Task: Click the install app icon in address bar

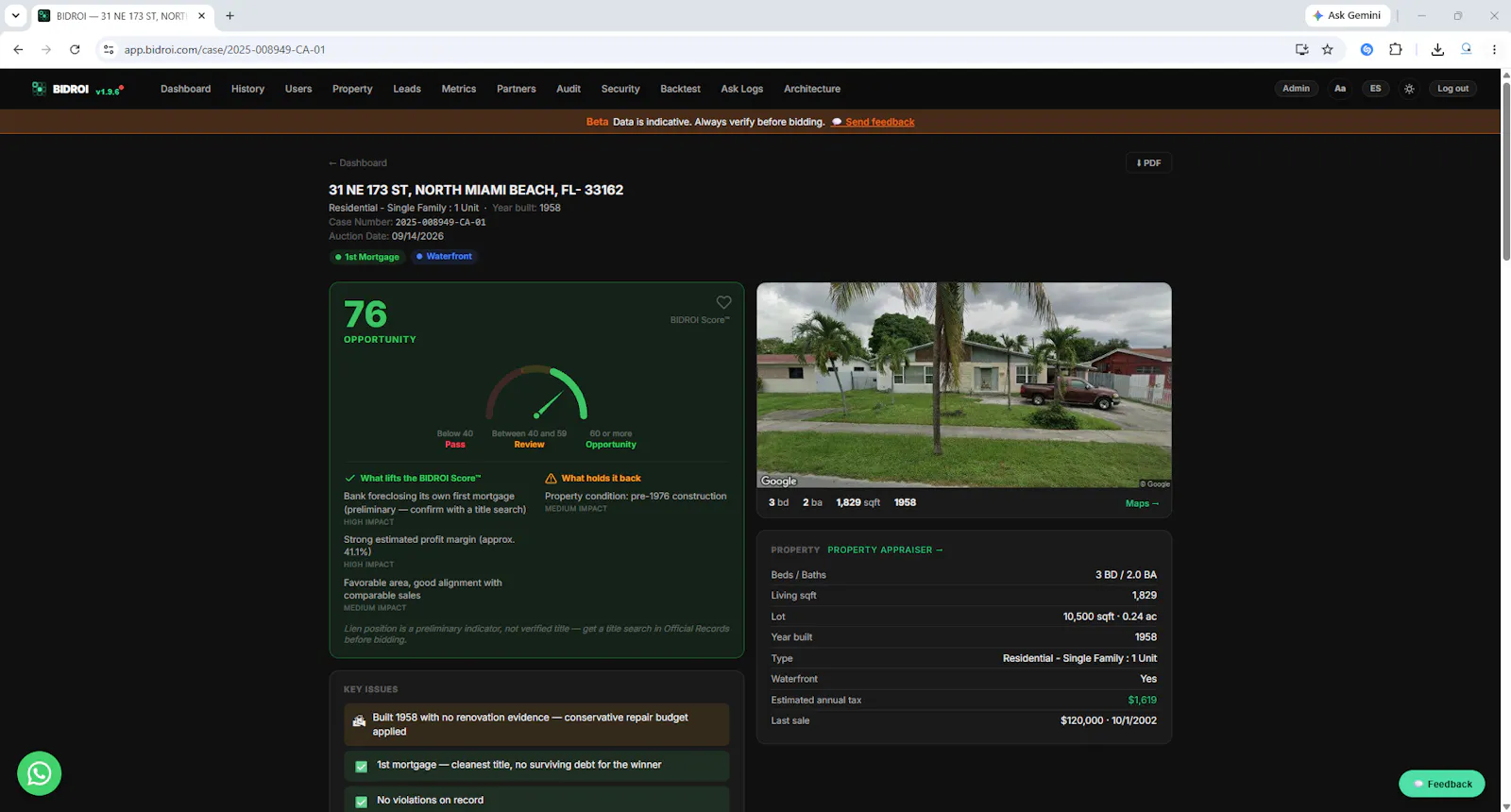Action: click(1301, 49)
